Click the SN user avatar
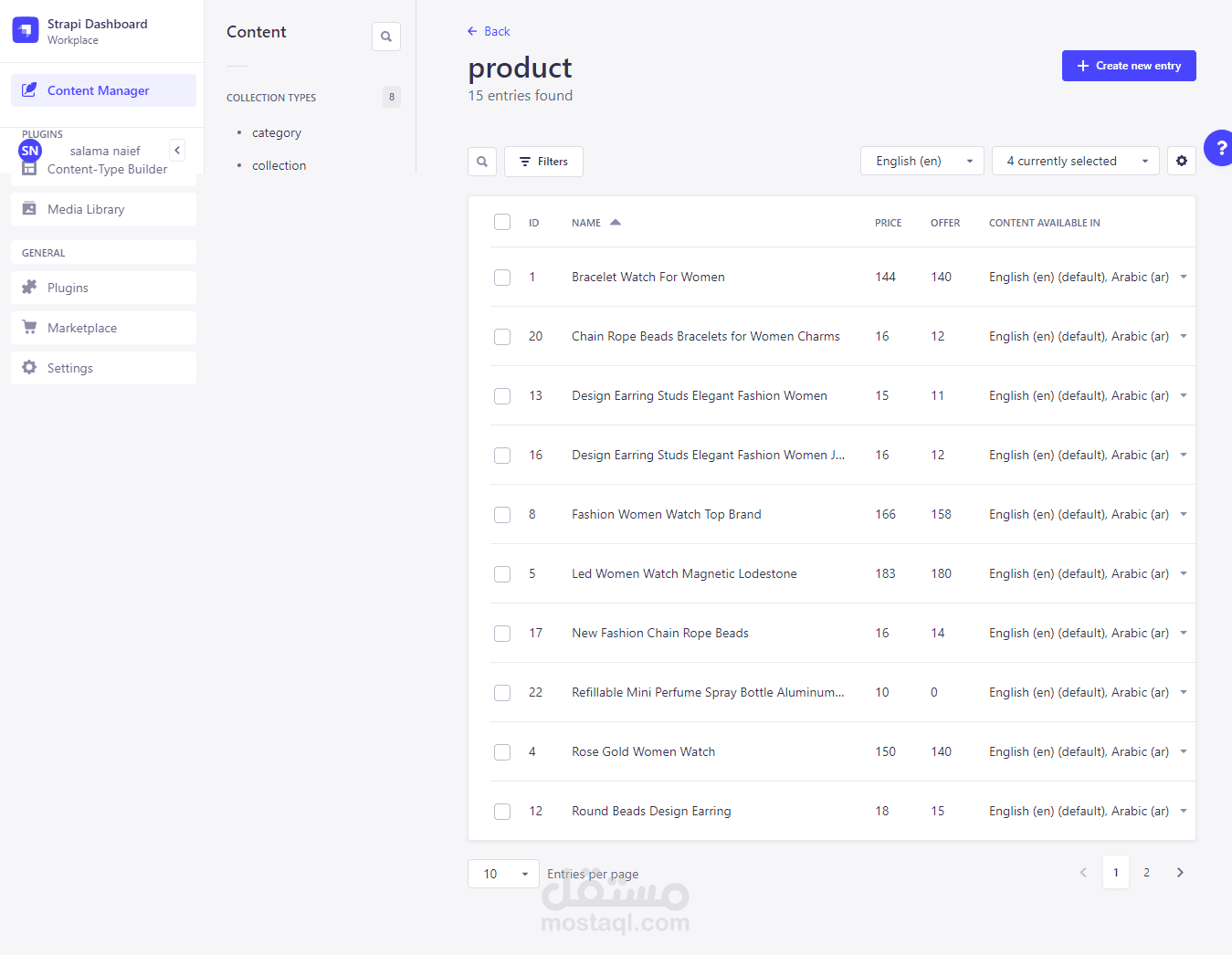This screenshot has width=1232, height=955. pos(30,151)
